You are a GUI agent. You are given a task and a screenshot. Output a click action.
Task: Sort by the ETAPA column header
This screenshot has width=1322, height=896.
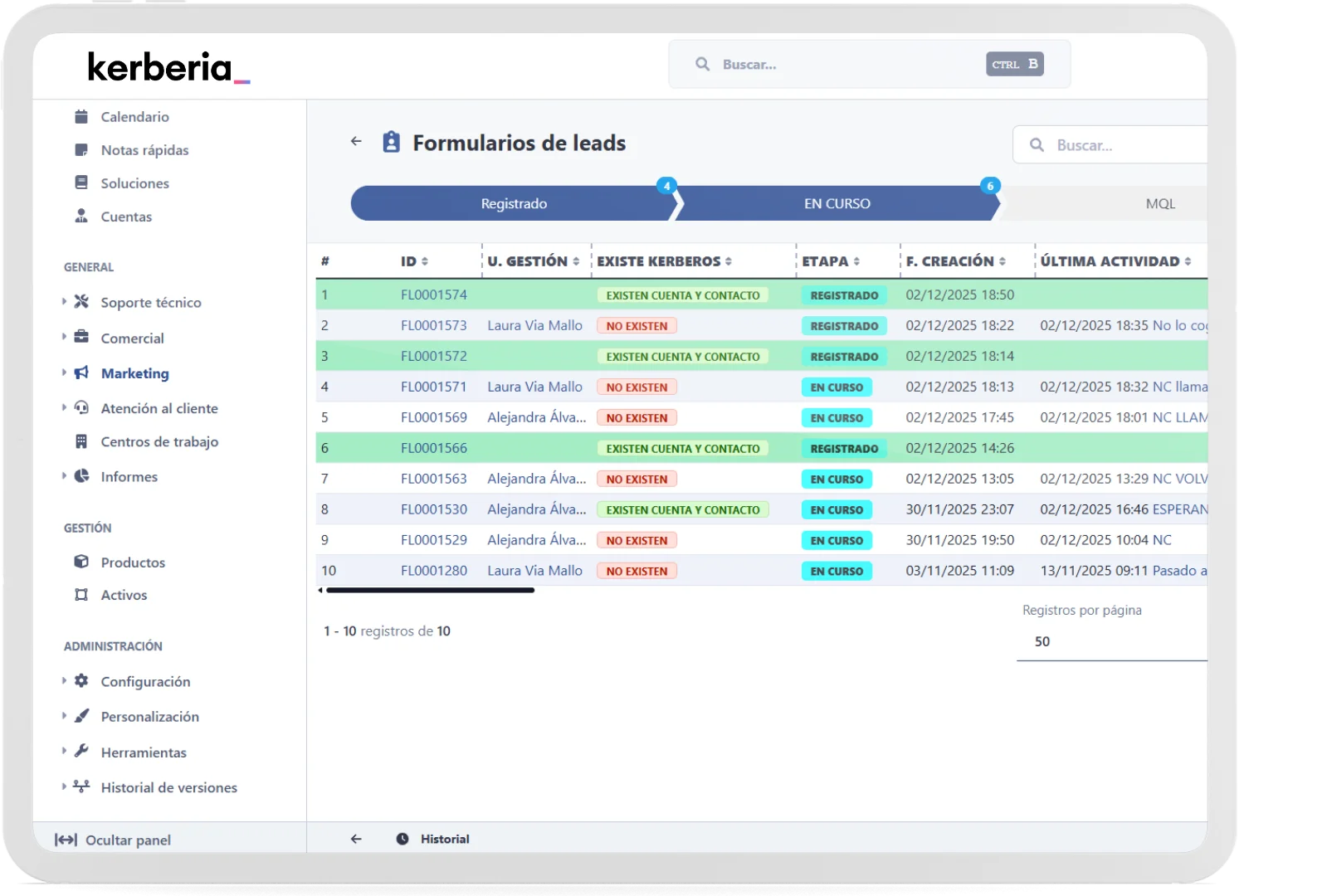tap(830, 261)
